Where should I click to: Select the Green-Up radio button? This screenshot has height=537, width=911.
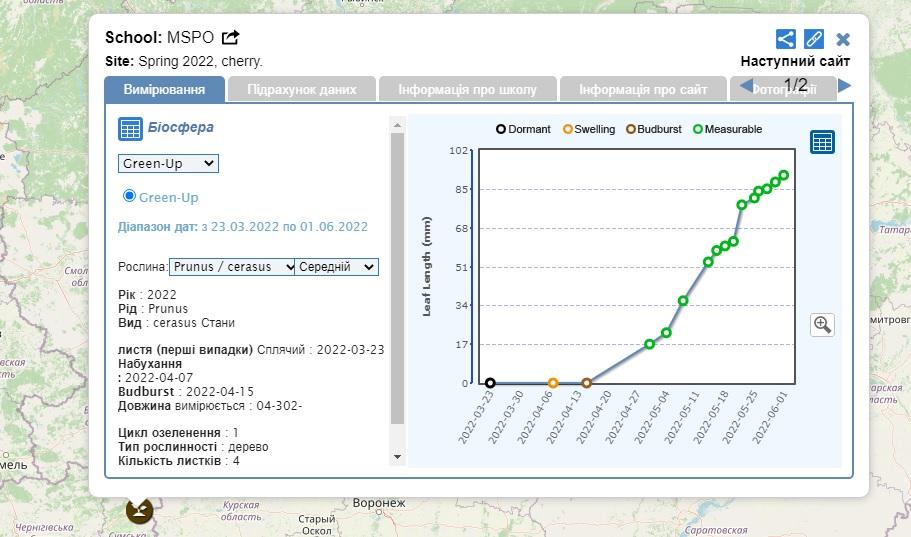point(129,196)
